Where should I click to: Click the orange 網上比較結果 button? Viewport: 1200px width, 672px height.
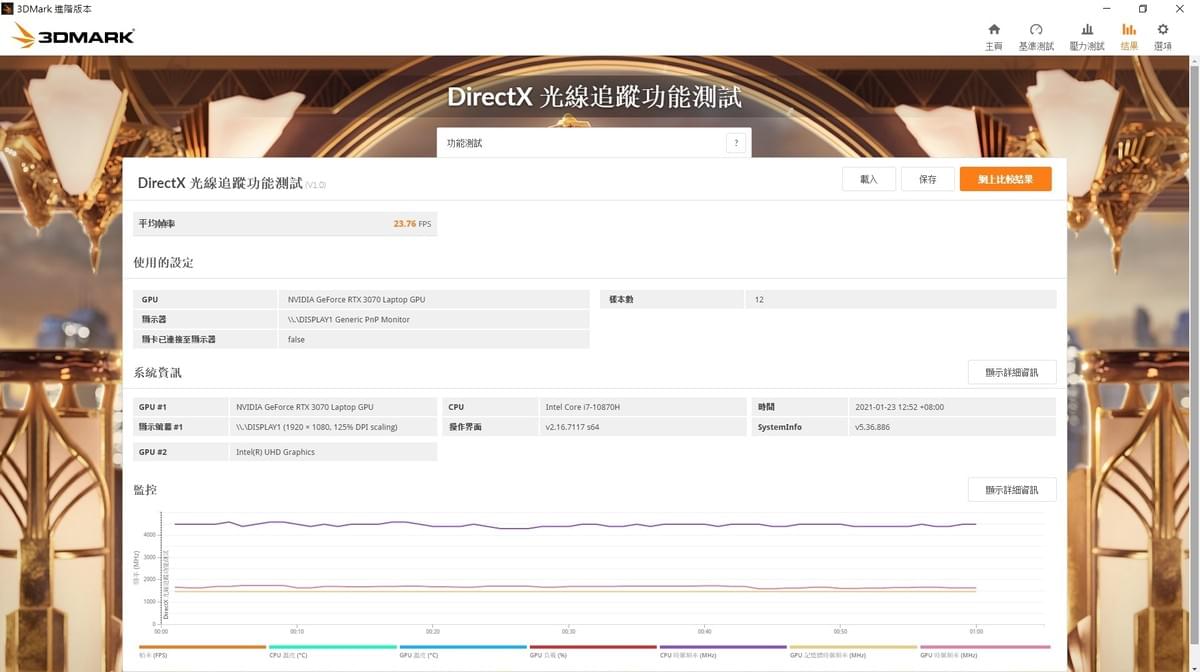pos(1005,179)
